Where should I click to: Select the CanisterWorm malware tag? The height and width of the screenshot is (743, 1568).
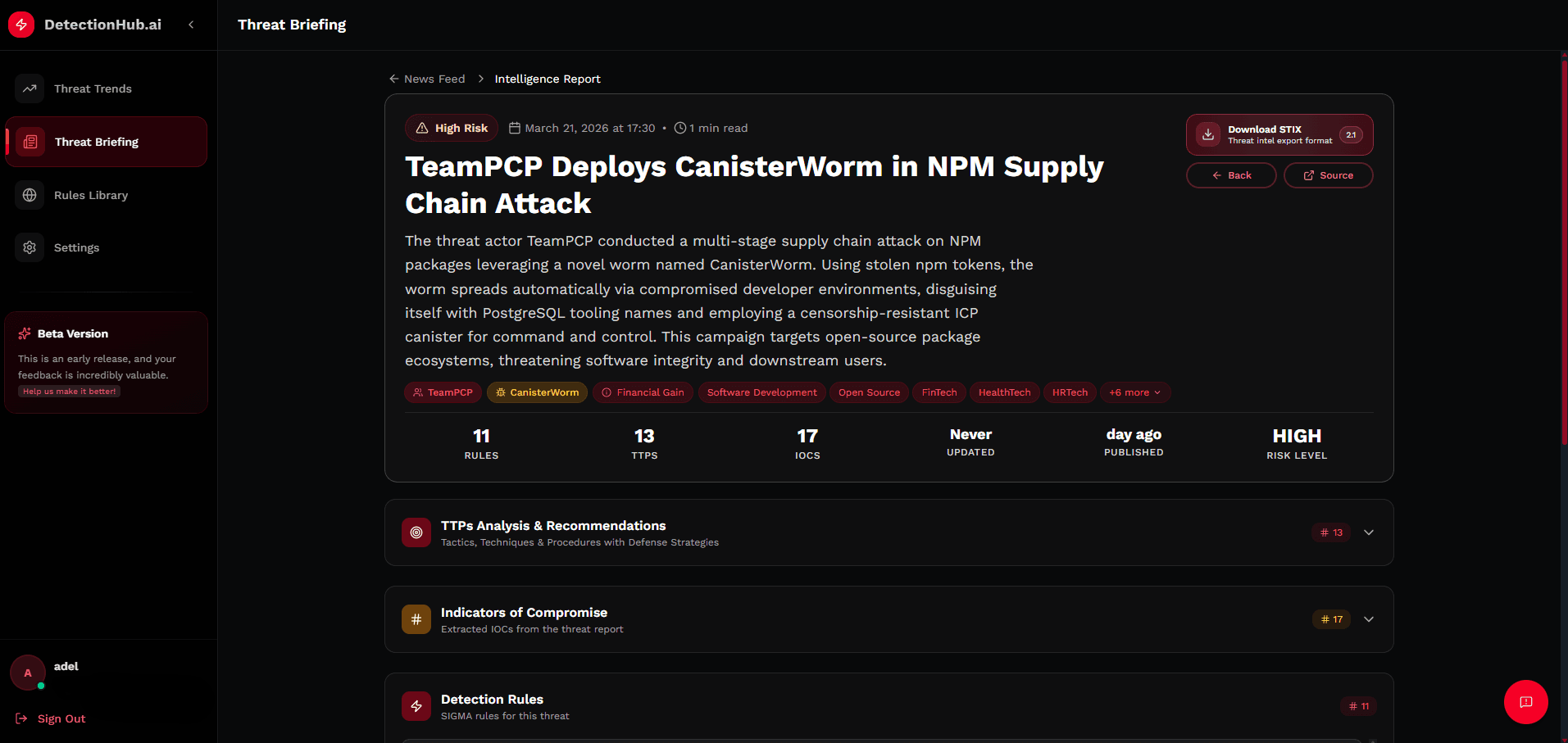coord(537,392)
